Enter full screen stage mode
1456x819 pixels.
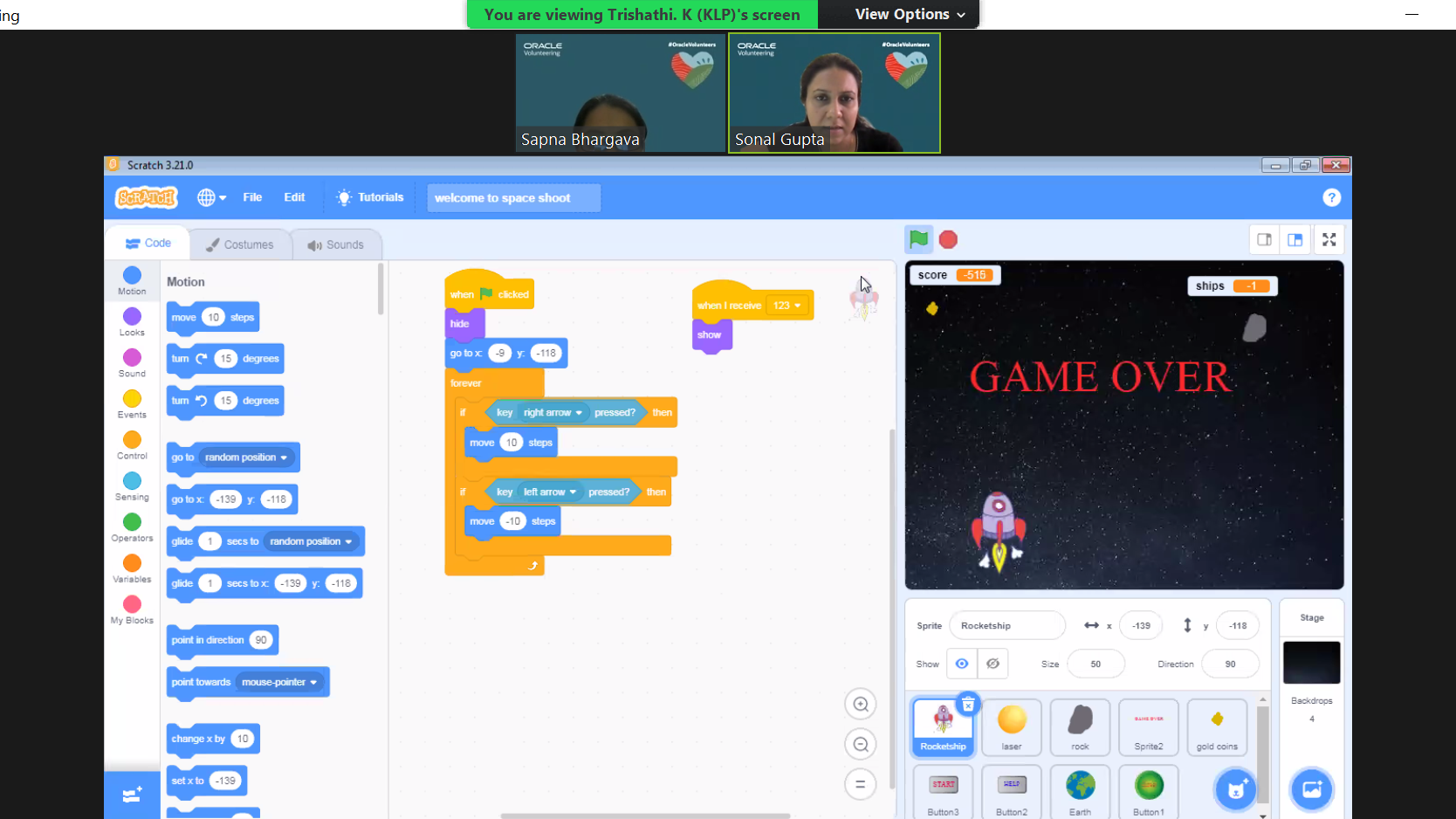pos(1329,239)
